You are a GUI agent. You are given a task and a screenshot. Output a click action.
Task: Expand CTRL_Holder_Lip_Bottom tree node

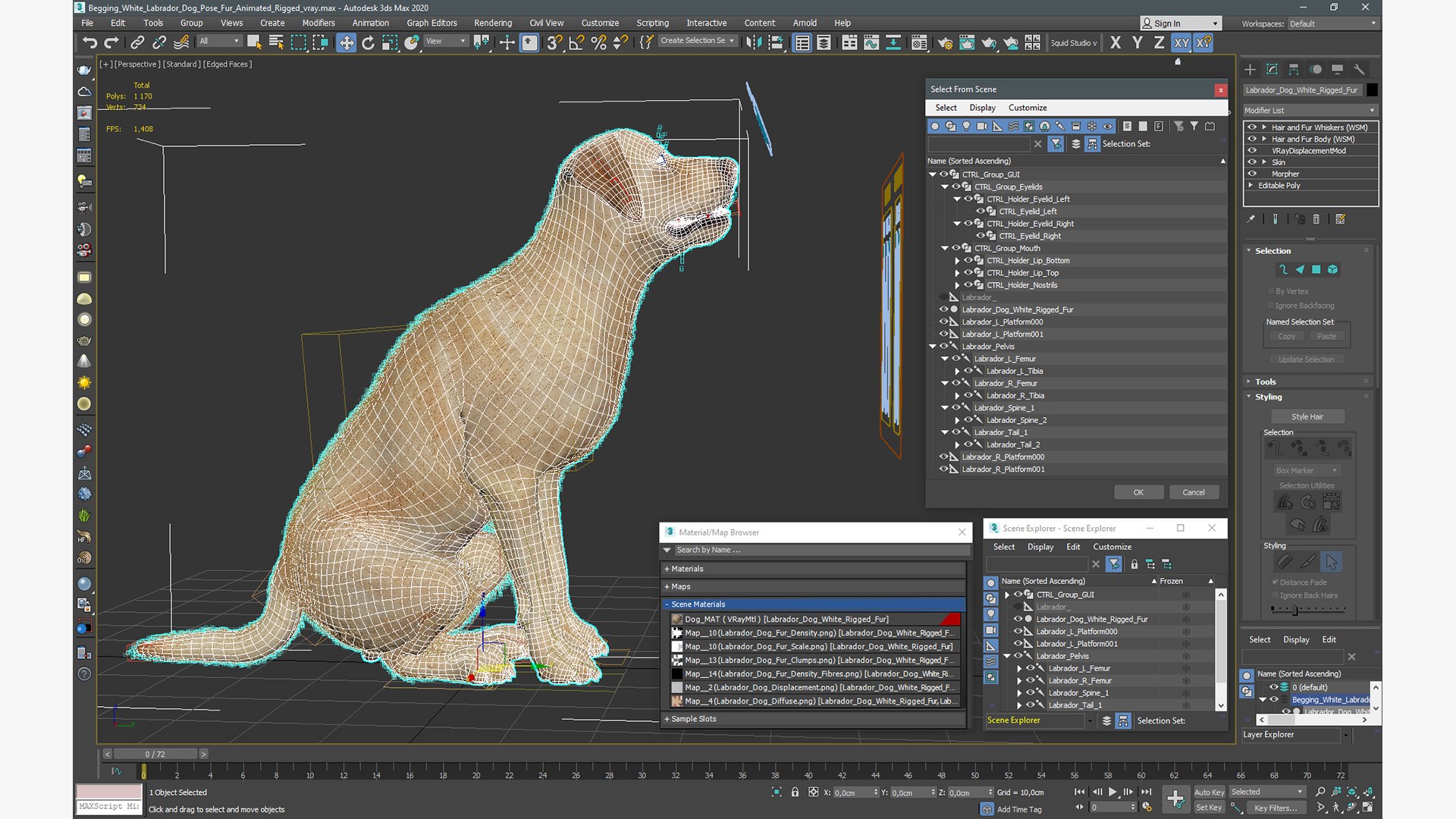(958, 260)
